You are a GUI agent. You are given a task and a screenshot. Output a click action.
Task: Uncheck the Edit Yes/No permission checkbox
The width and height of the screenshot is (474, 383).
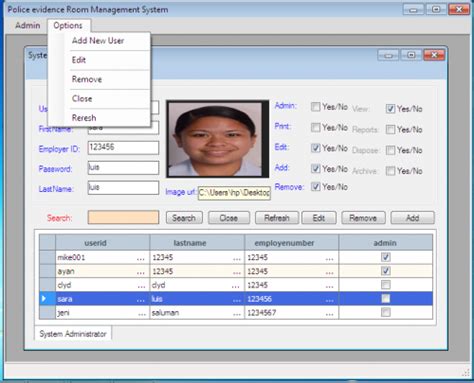point(315,148)
